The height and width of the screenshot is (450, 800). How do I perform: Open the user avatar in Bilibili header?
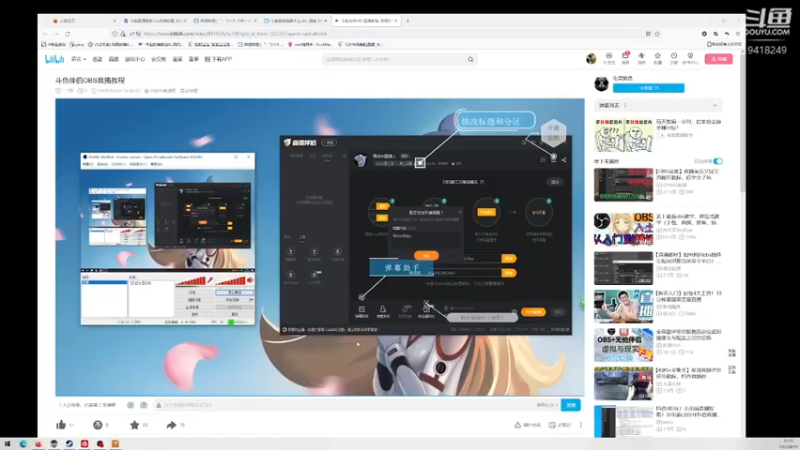[591, 59]
